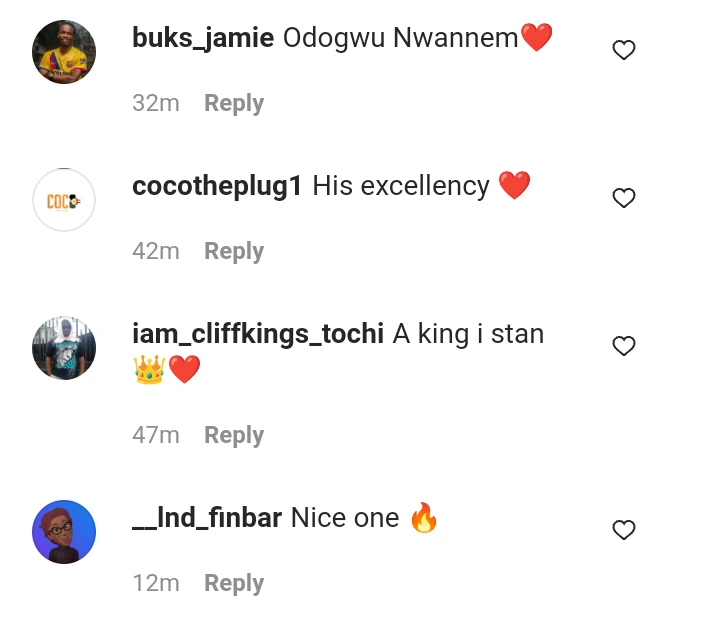Open cocotheplug1's COCO logo avatar
Viewport: 720px width, 622px height.
coord(64,200)
